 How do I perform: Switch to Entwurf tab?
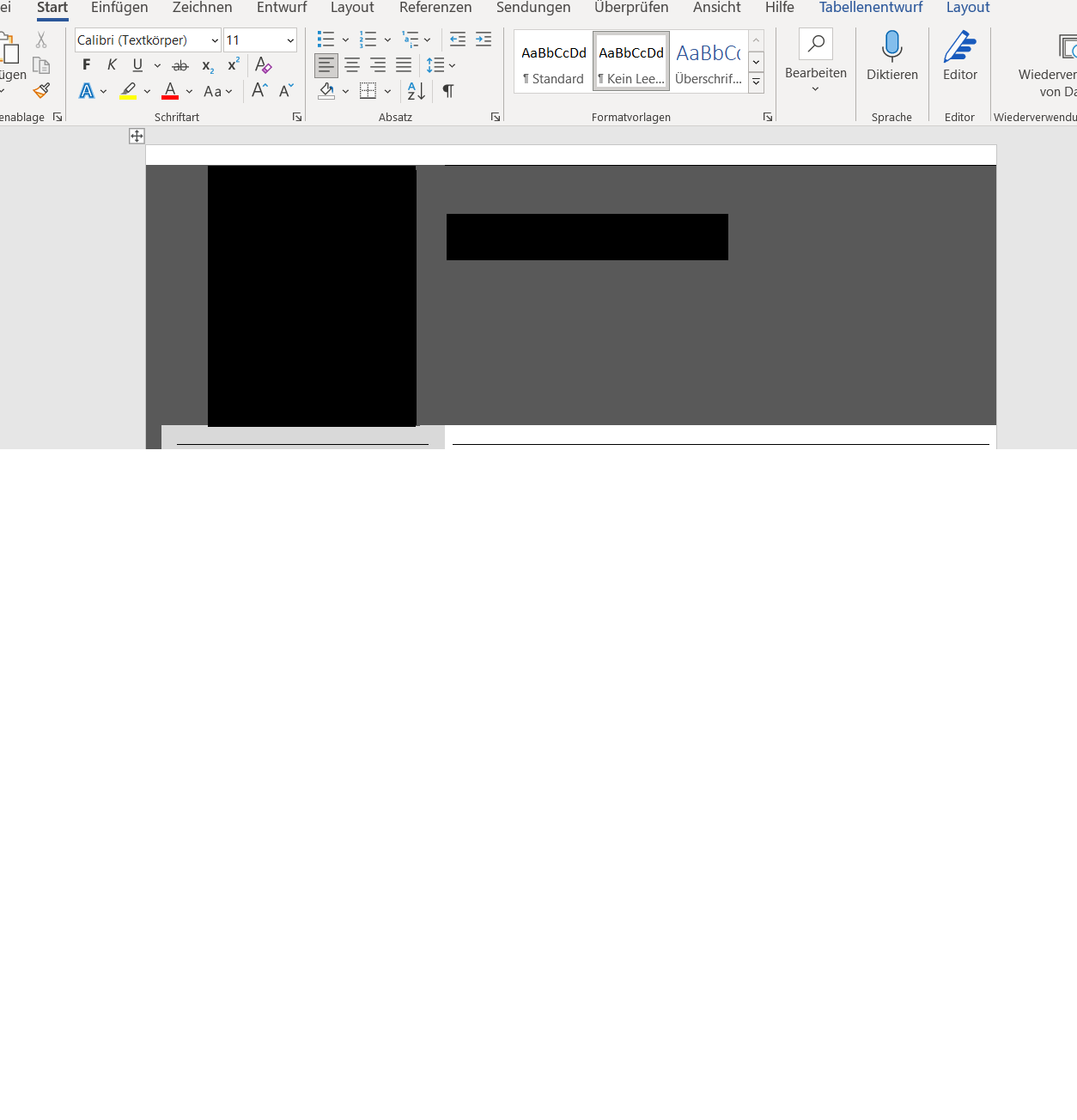(282, 8)
